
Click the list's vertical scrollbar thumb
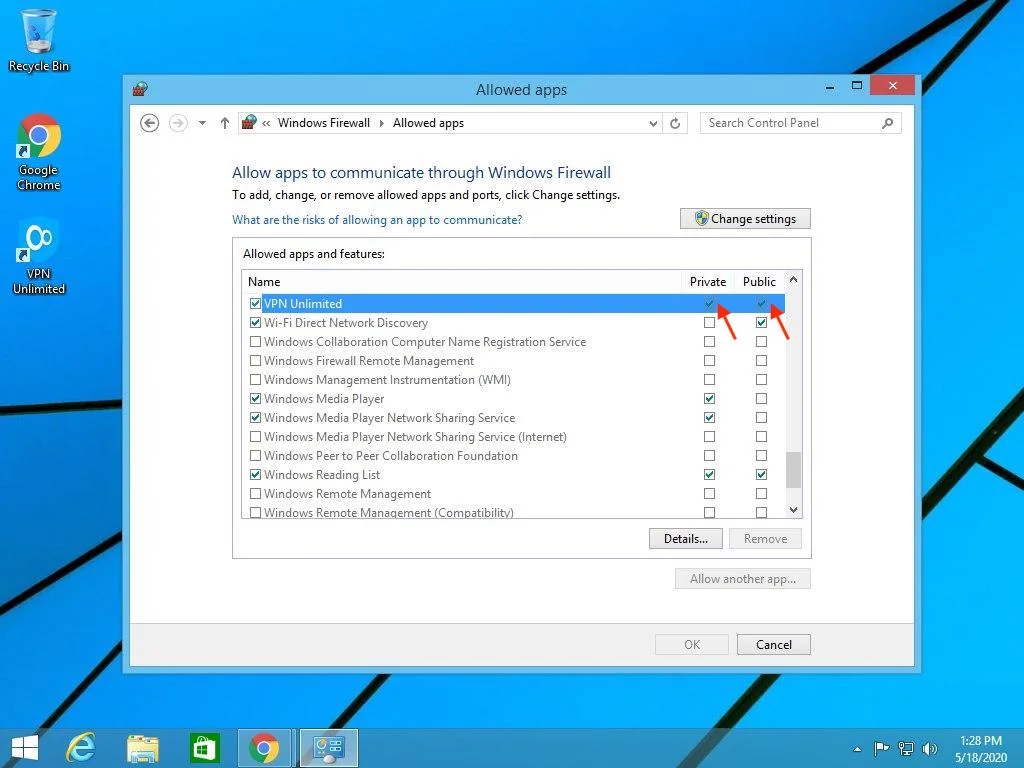(794, 470)
